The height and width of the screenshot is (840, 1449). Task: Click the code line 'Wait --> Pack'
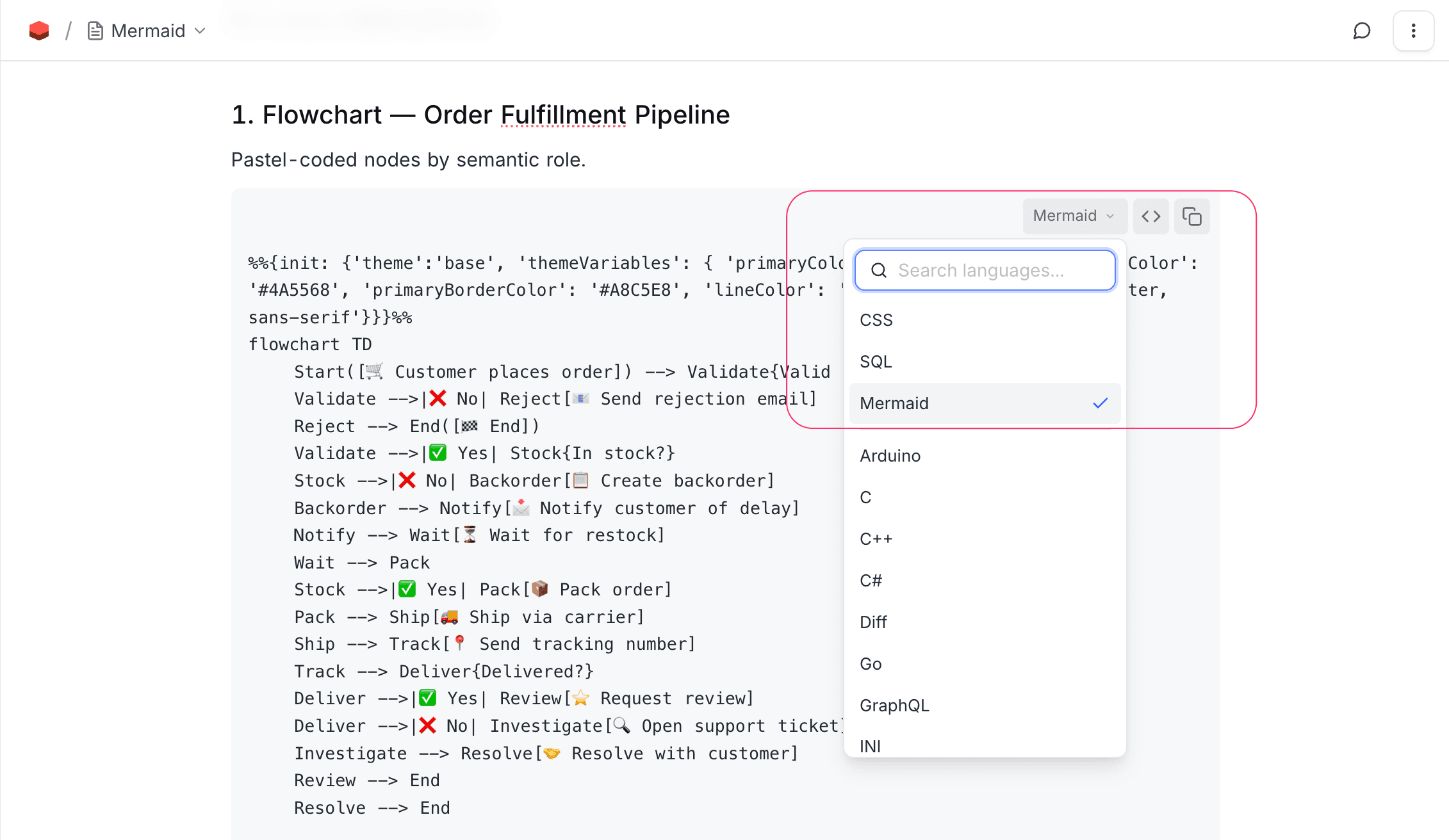[x=362, y=563]
